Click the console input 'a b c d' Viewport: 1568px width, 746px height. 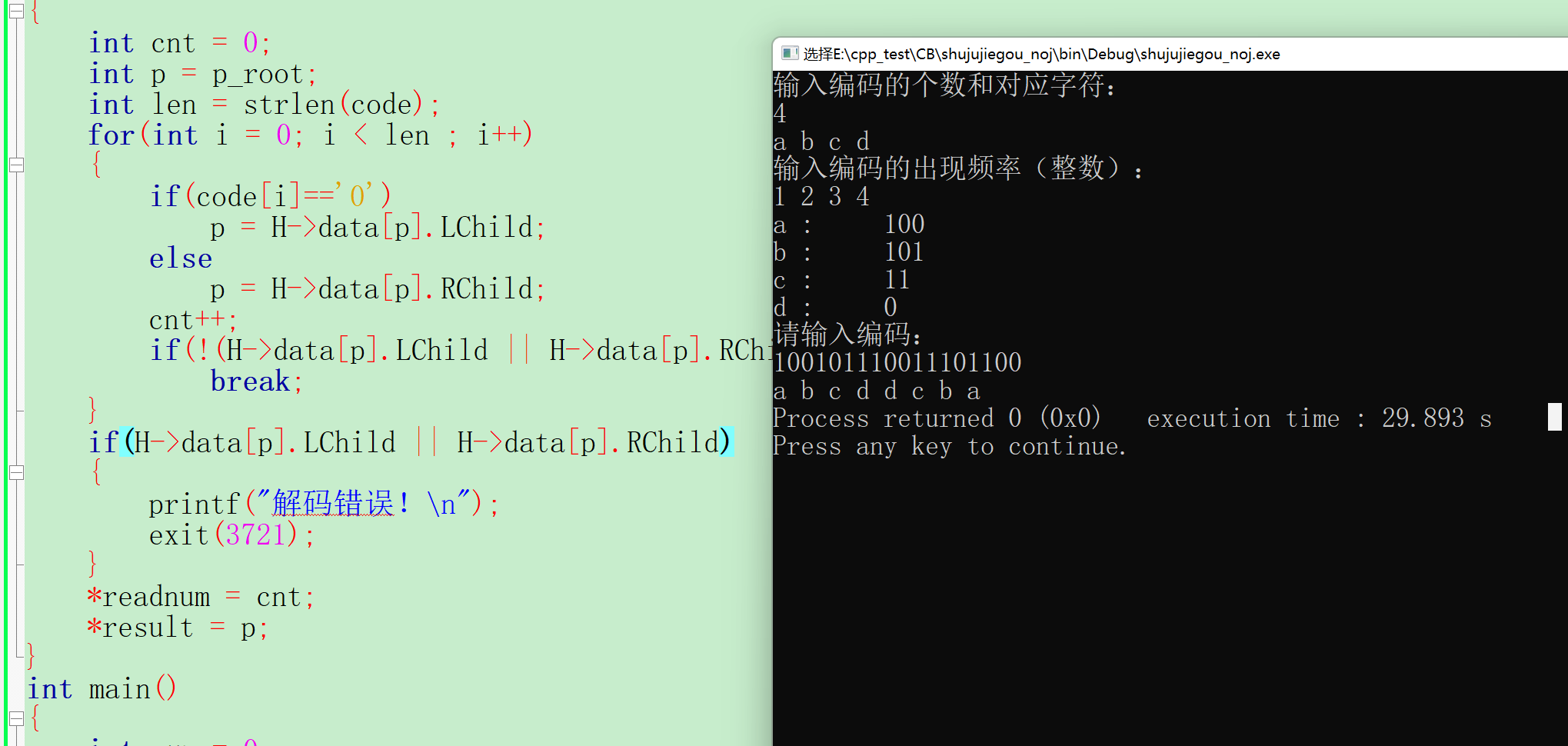tap(821, 142)
